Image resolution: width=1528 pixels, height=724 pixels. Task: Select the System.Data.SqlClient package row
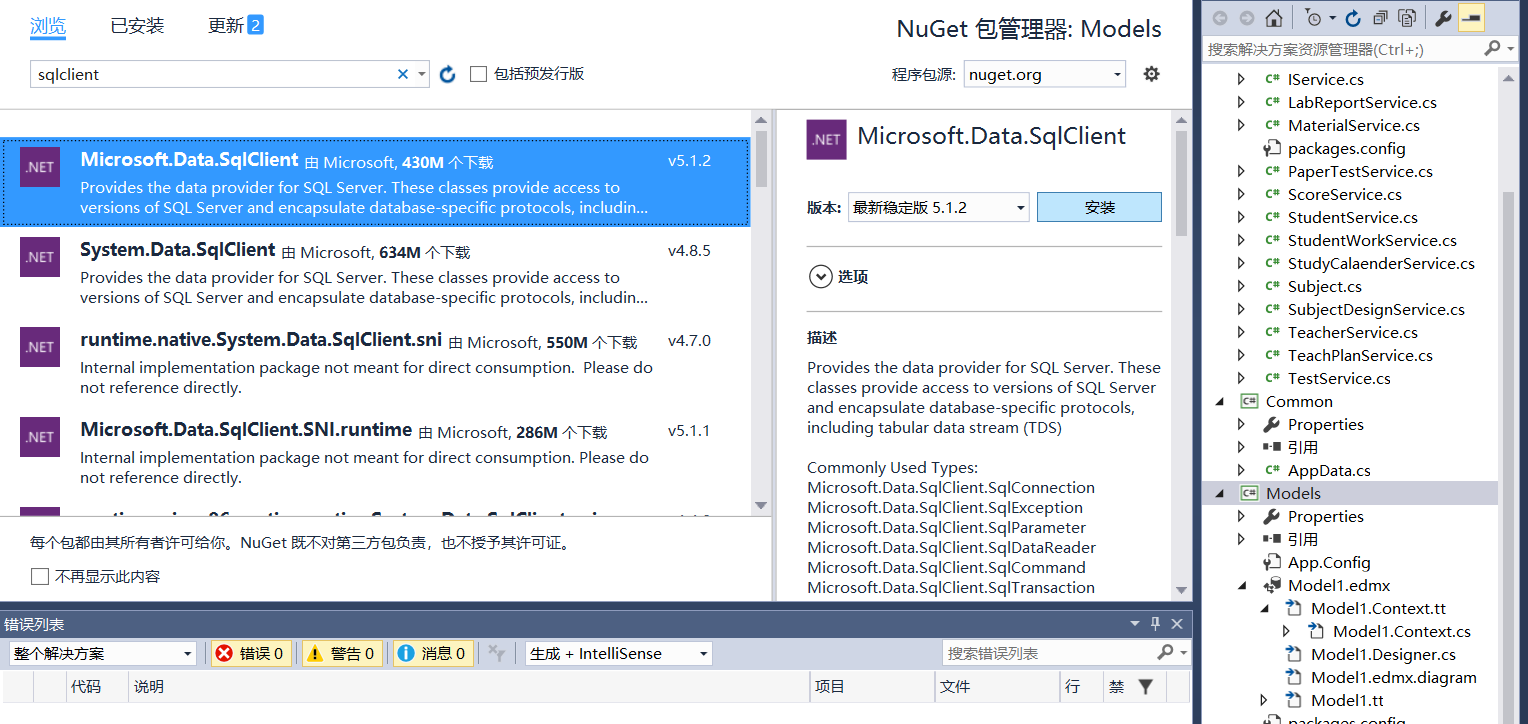[x=375, y=273]
